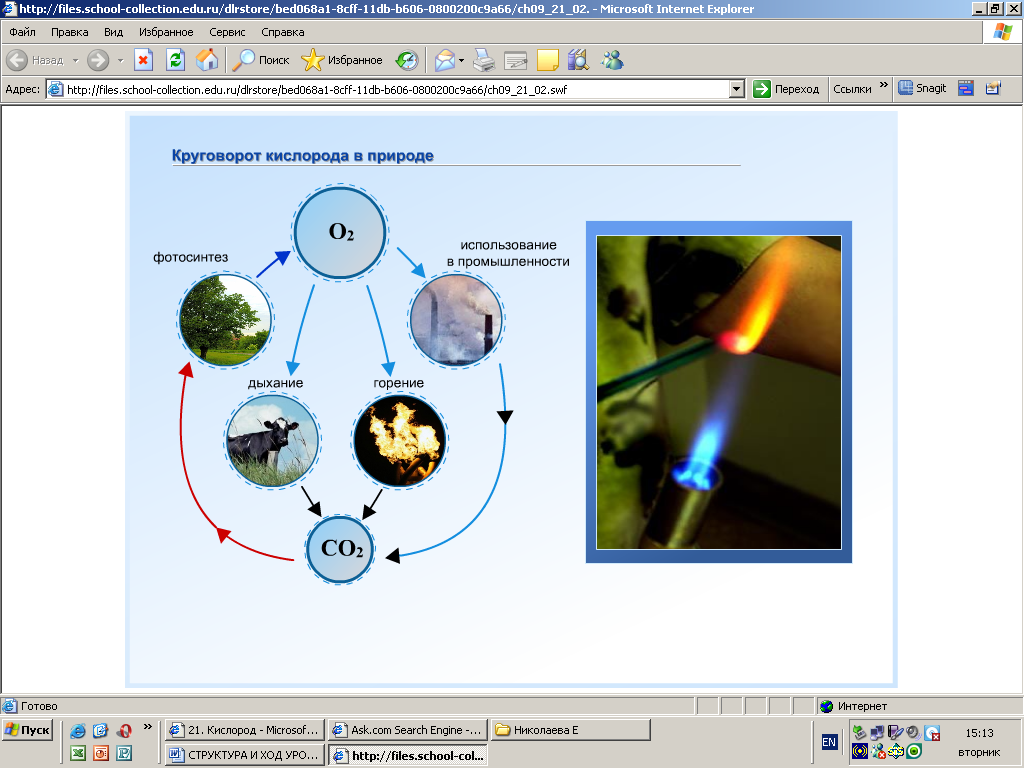The image size is (1024, 768).
Task: Refresh the page with the Refresh icon
Action: point(175,60)
